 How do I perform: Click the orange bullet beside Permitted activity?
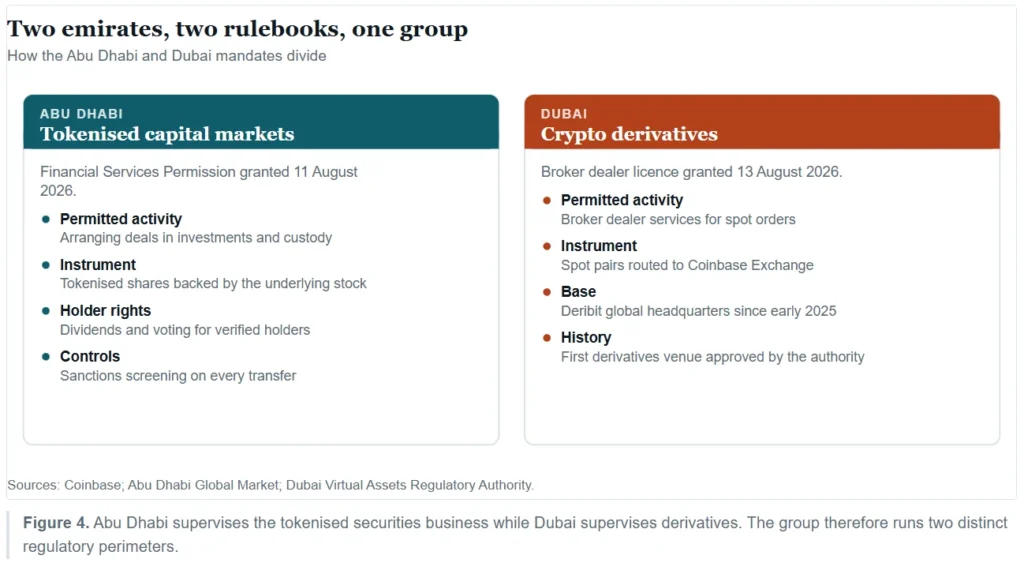pyautogui.click(x=547, y=200)
